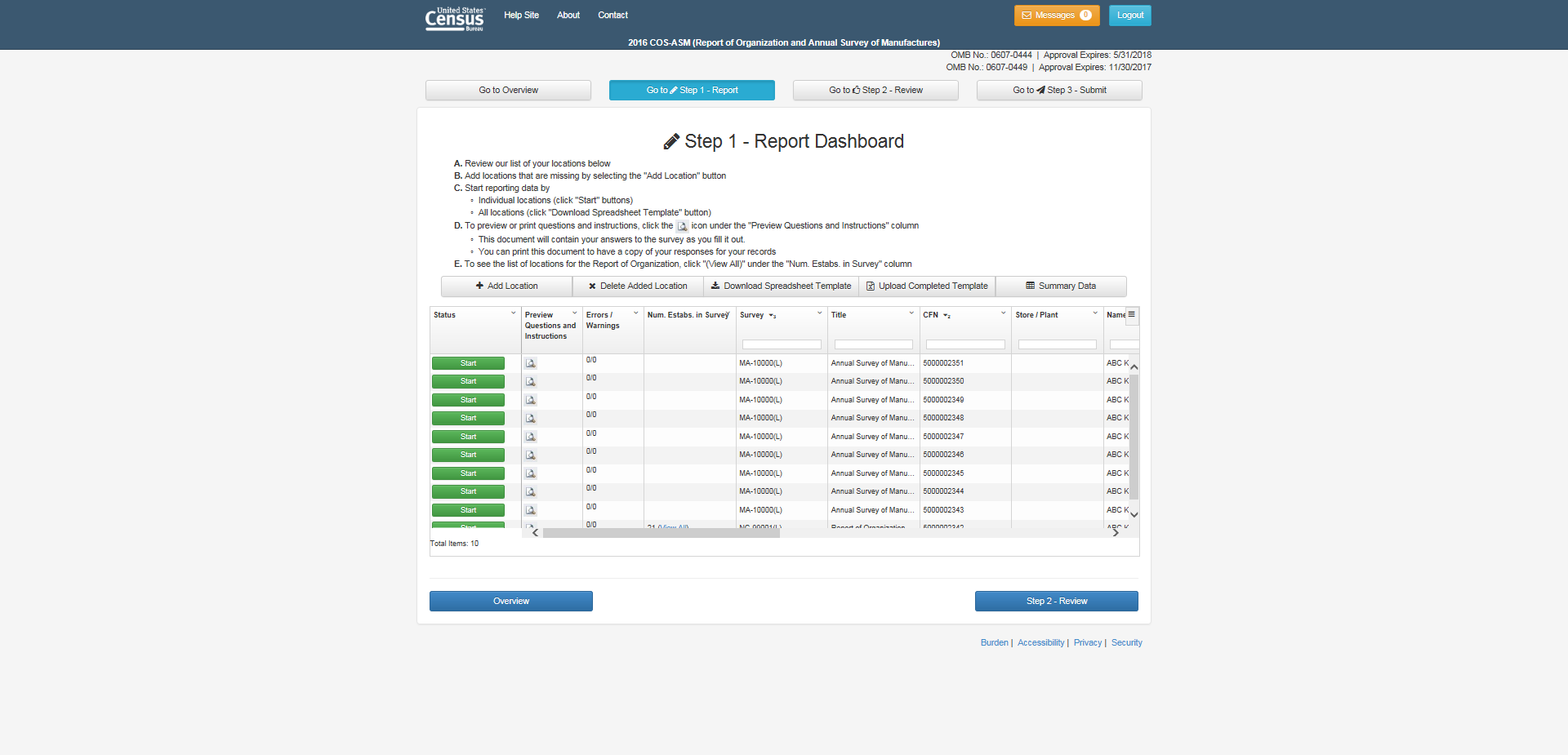The height and width of the screenshot is (755, 1568).
Task: Click the Survey column filter field
Action: tap(782, 344)
